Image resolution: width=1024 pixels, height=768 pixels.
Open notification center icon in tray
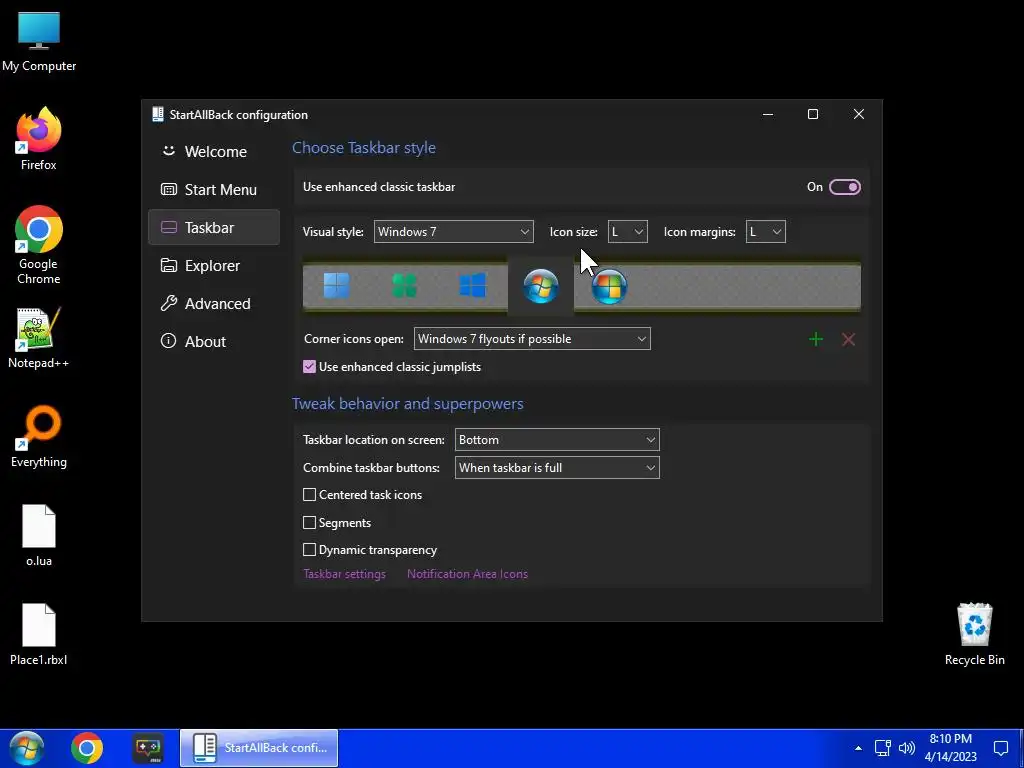tap(1000, 748)
